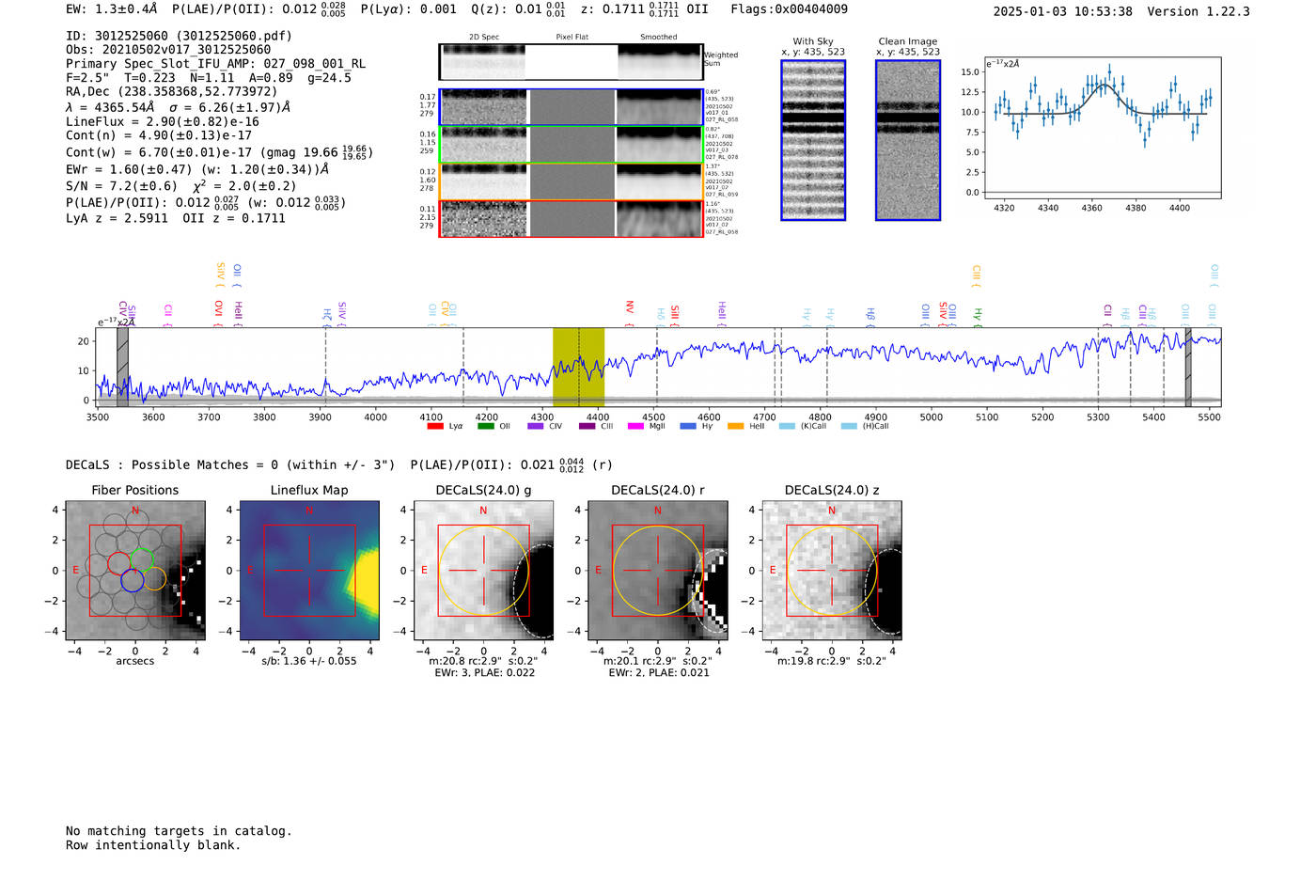The width and height of the screenshot is (1316, 896).
Task: Click the 'EWr: 3, PLAE: 0.022' caption
Action: pyautogui.click(x=484, y=672)
